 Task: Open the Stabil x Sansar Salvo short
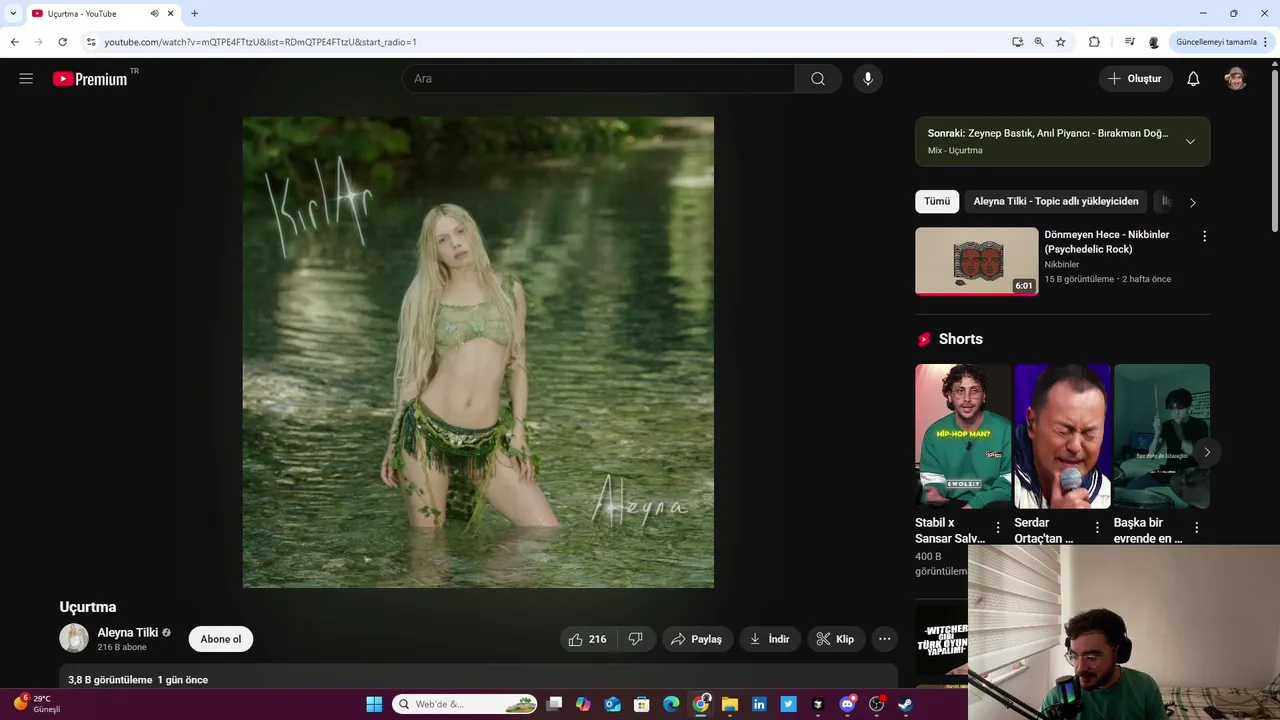(x=963, y=436)
